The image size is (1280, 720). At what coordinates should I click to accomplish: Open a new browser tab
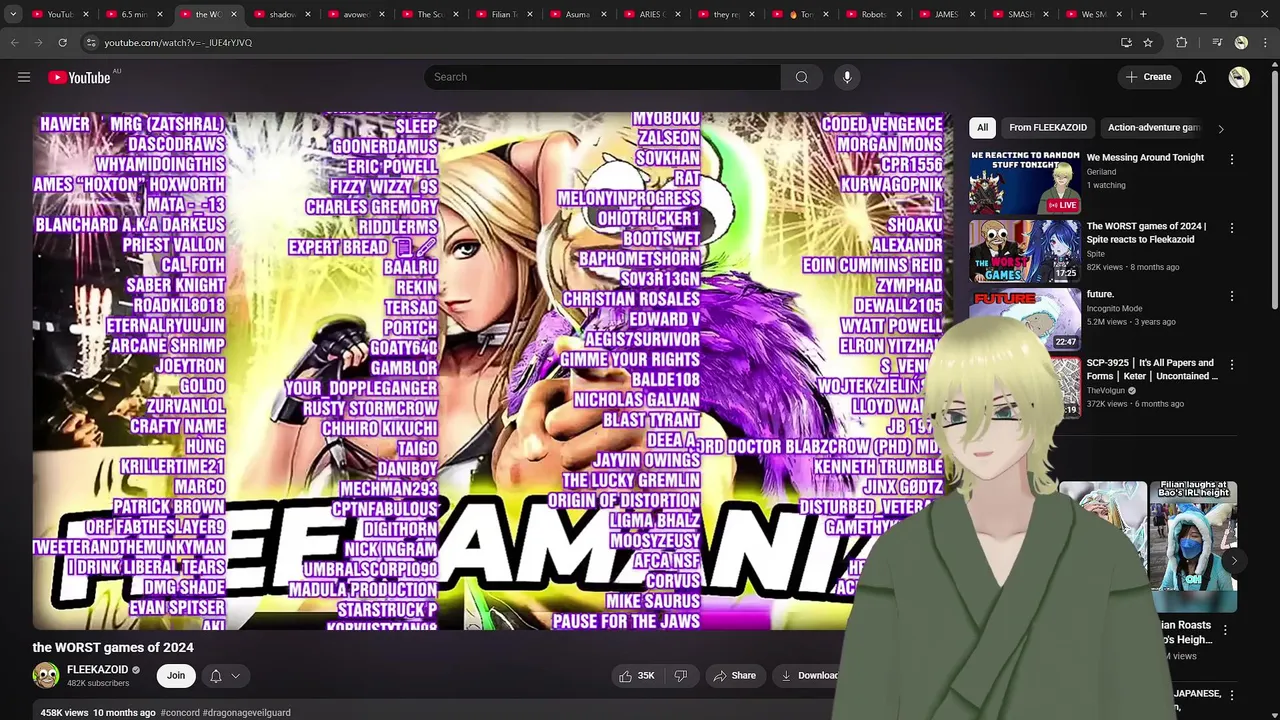[x=1143, y=14]
